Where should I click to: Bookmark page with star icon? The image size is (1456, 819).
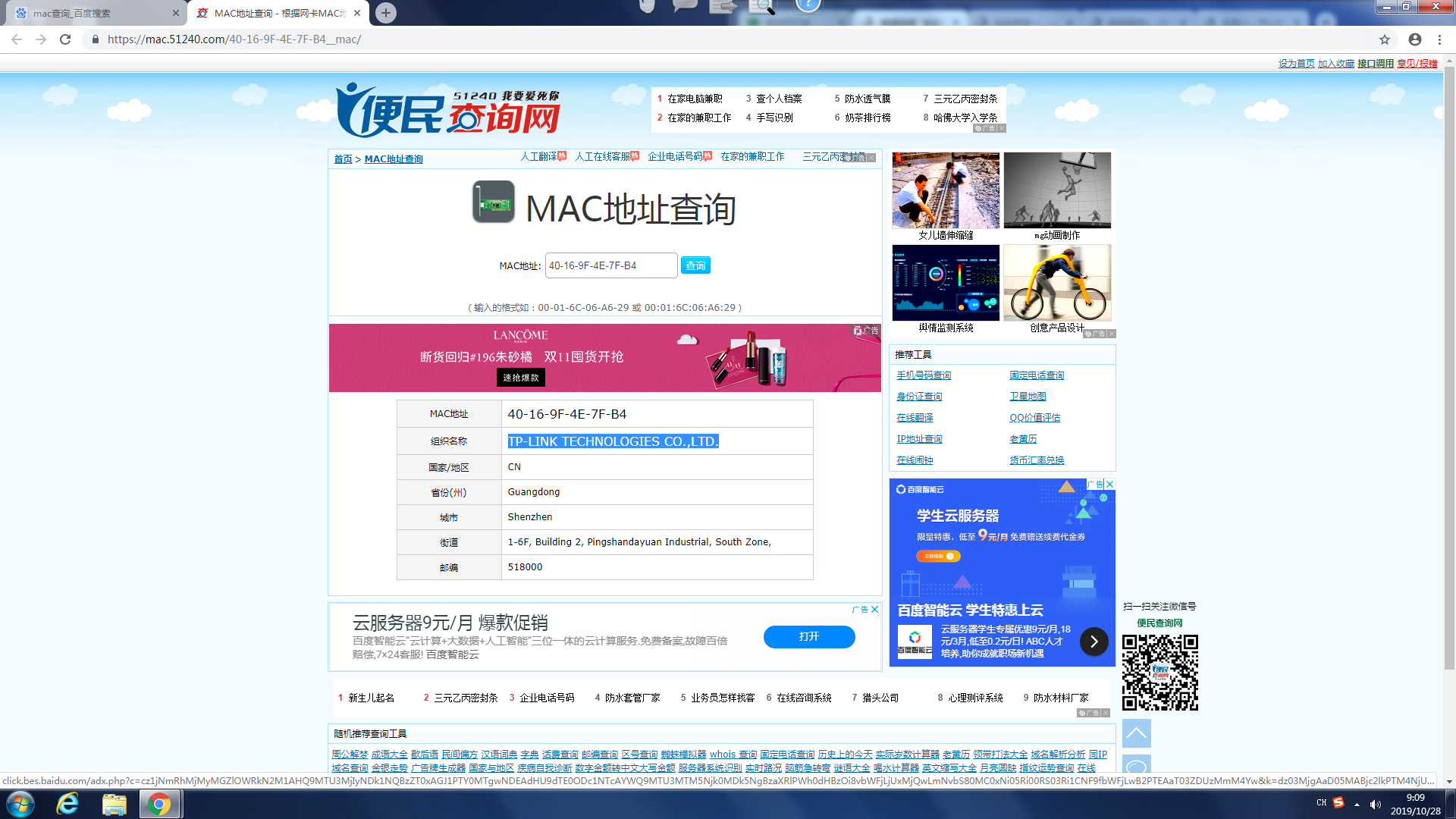pyautogui.click(x=1385, y=39)
